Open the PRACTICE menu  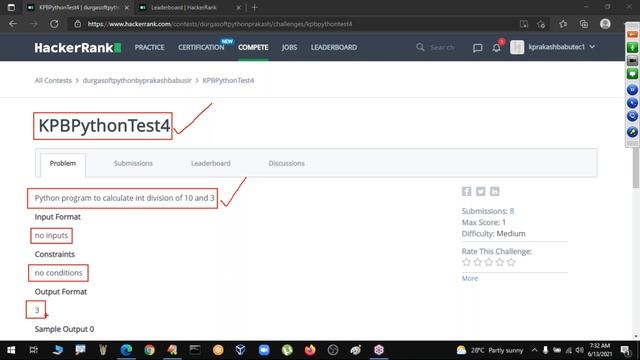click(149, 47)
